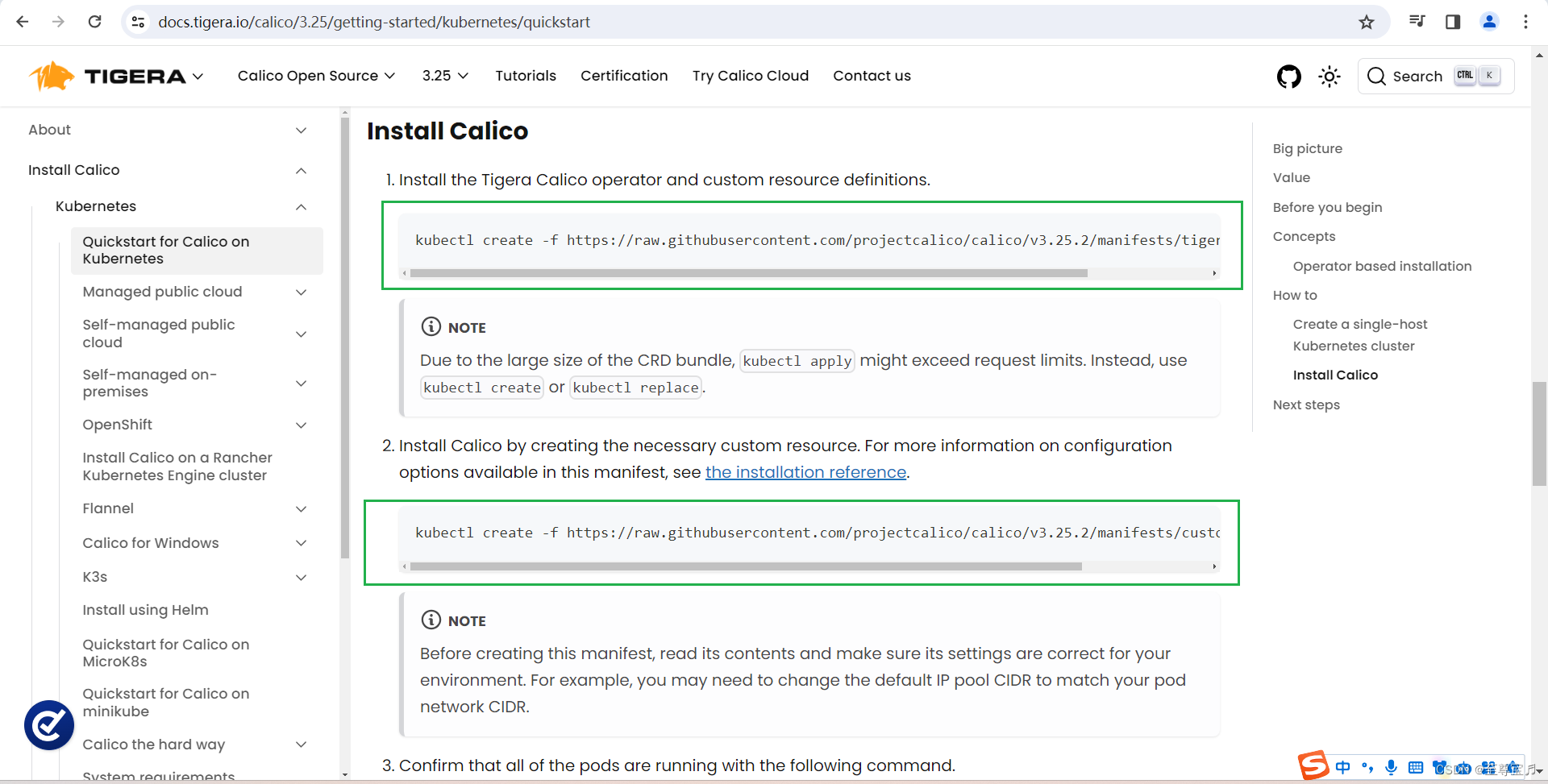Open site information icon in address bar
Viewport: 1548px width, 784px height.
tap(139, 22)
